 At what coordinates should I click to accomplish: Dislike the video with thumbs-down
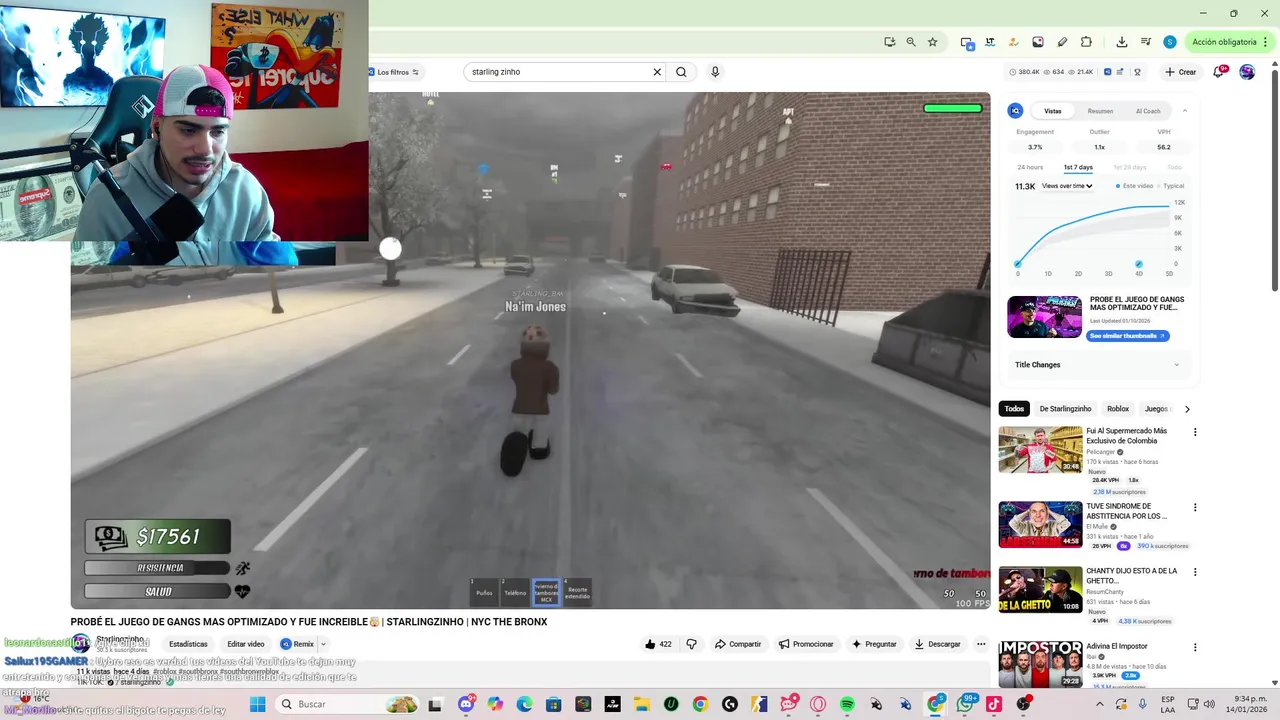[691, 644]
